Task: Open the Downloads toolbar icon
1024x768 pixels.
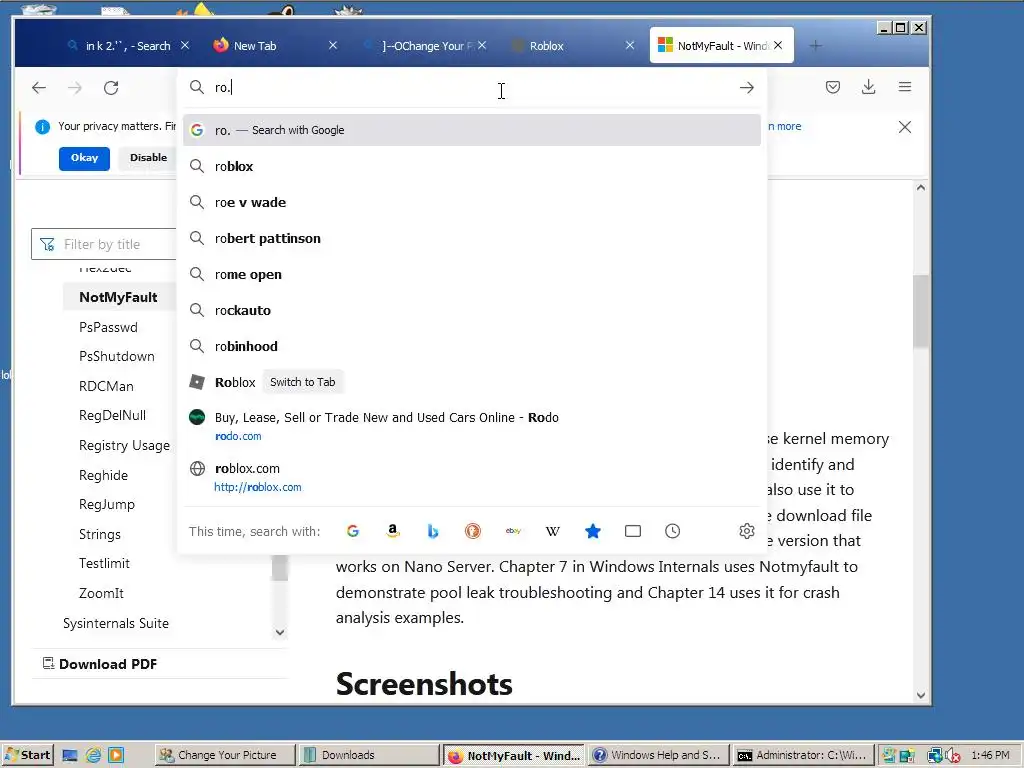Action: coord(869,87)
